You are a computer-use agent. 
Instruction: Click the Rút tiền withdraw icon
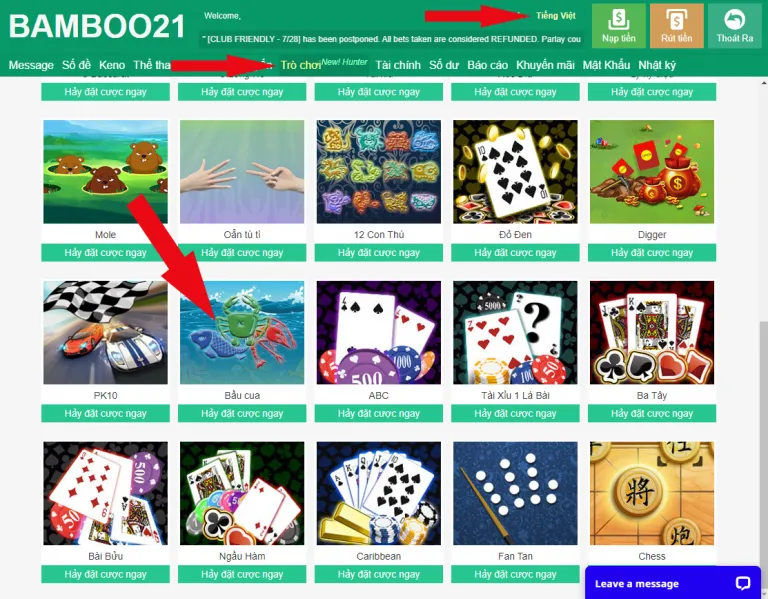676,25
